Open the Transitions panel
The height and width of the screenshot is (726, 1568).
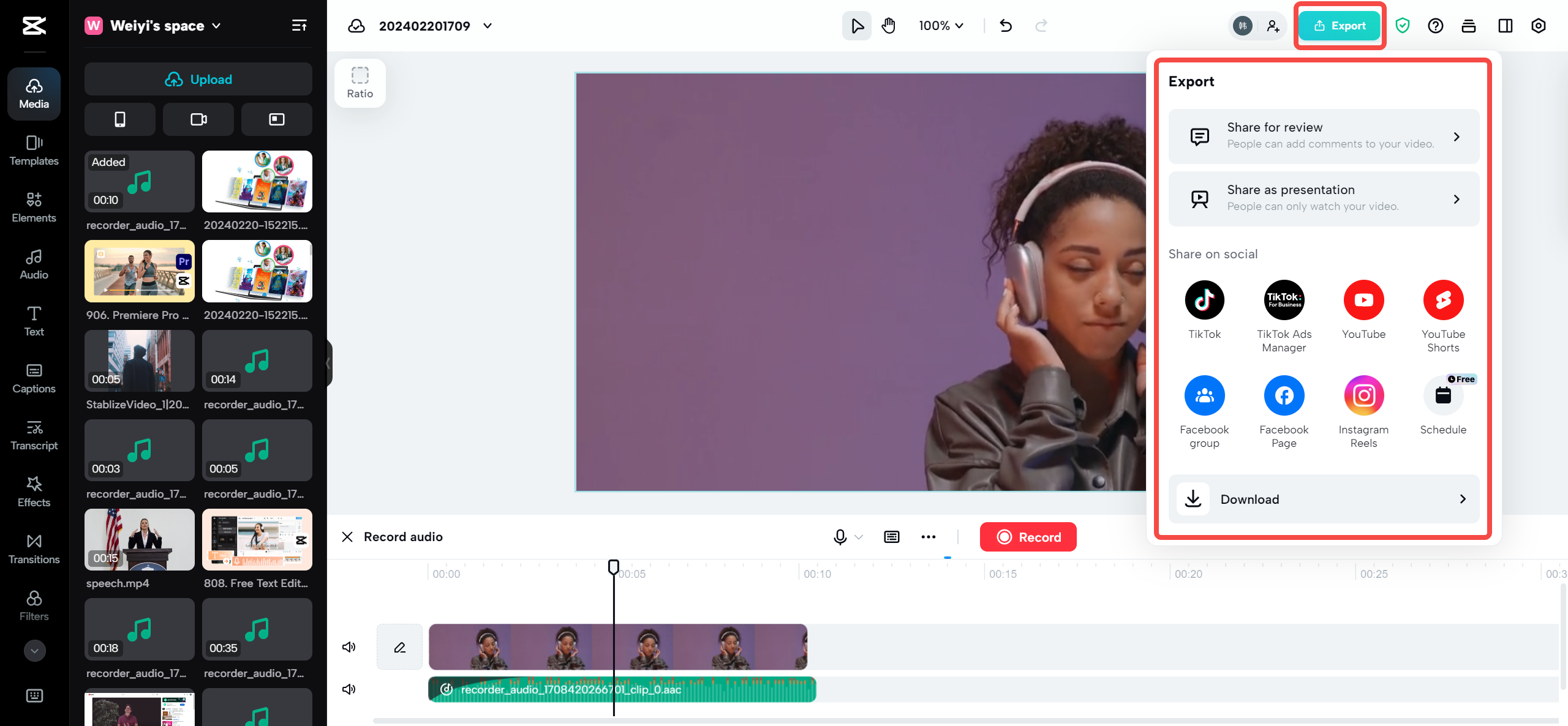(x=34, y=549)
